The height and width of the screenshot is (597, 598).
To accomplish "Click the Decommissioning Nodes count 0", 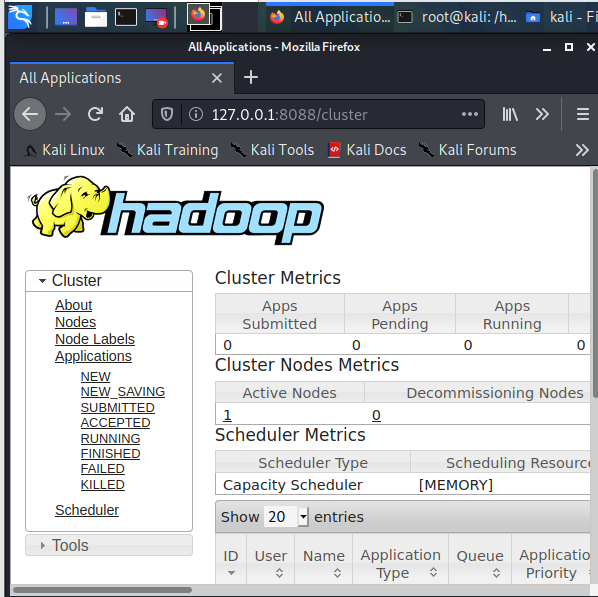I will click(x=376, y=415).
